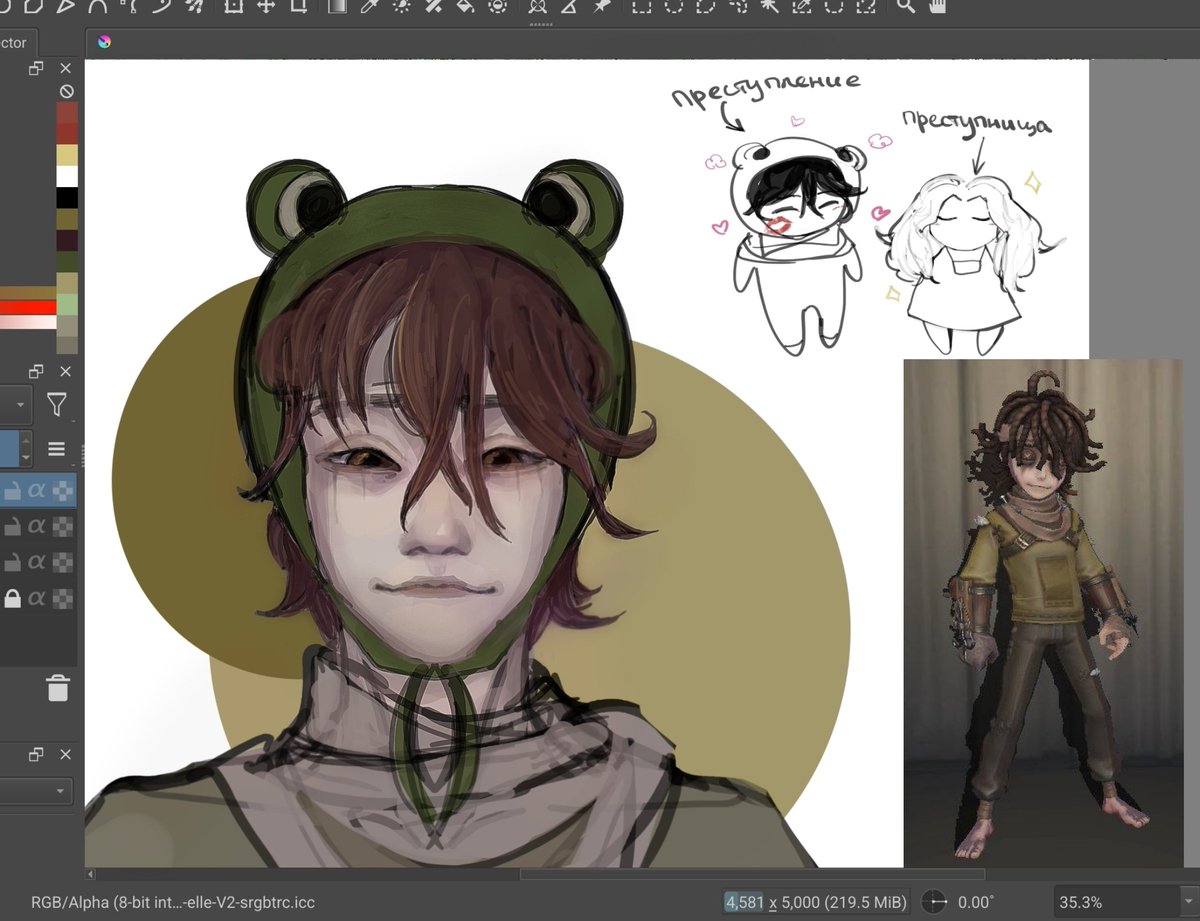This screenshot has height=921, width=1200.
Task: Toggle alpha lock on the bottom layer
Action: [x=36, y=598]
